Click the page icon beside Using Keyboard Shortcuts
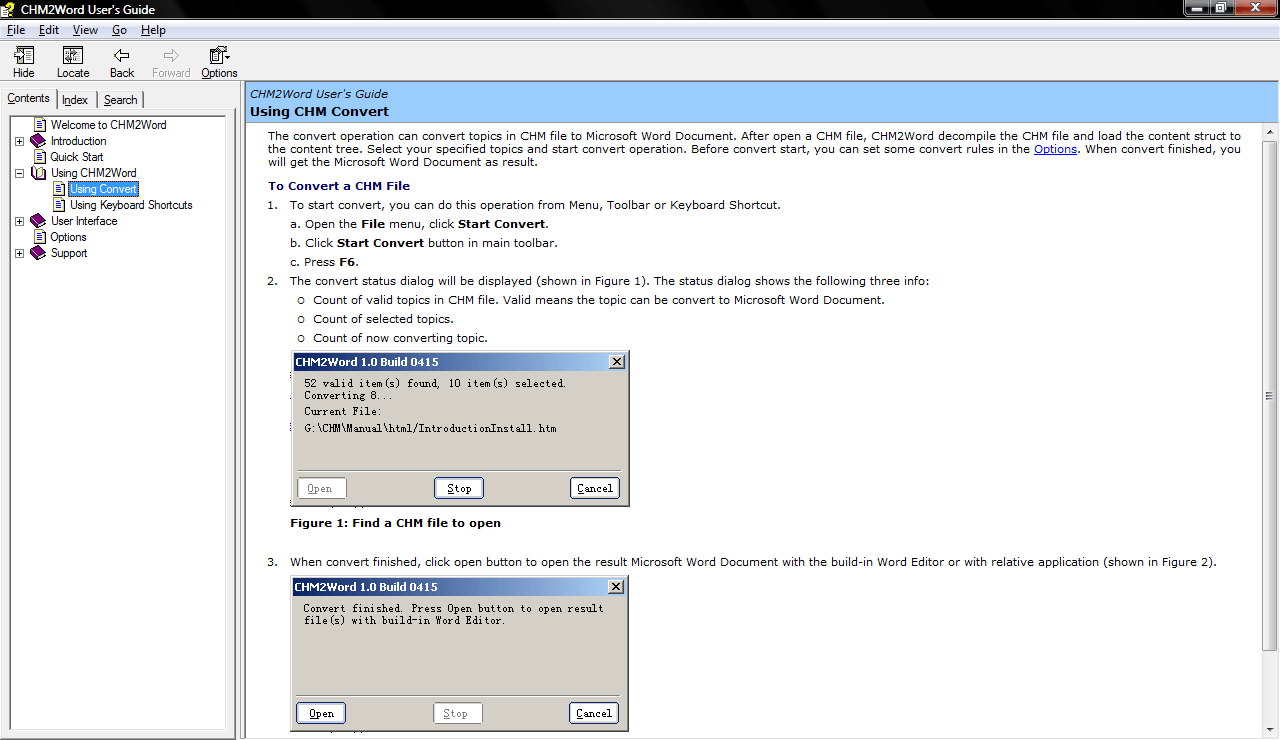 (x=59, y=205)
